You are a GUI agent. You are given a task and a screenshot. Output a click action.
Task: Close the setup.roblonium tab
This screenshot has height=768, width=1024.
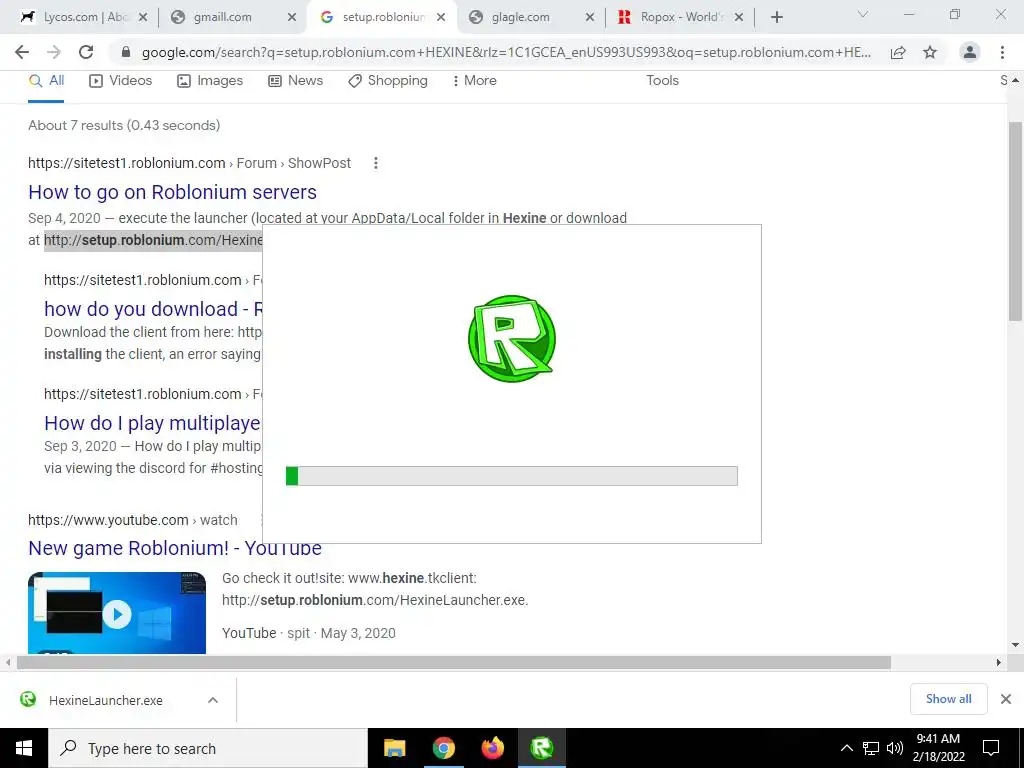click(441, 17)
